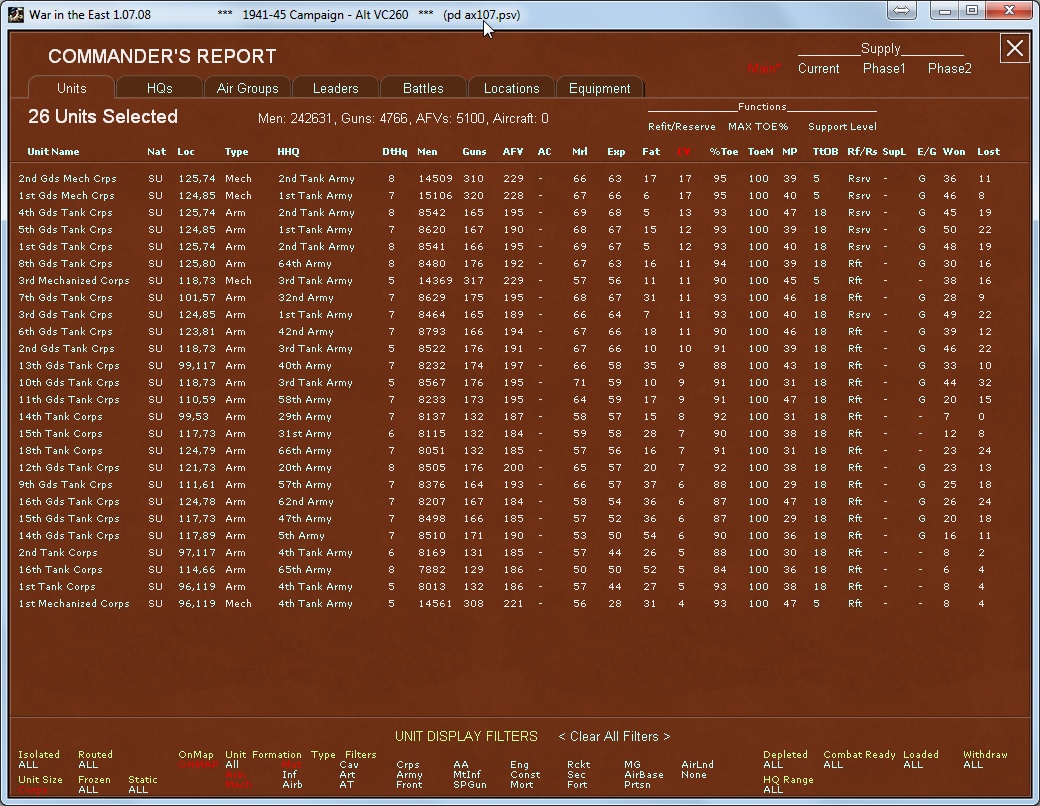Toggle the Routed filter value ALL
The height and width of the screenshot is (806, 1040).
tap(88, 765)
